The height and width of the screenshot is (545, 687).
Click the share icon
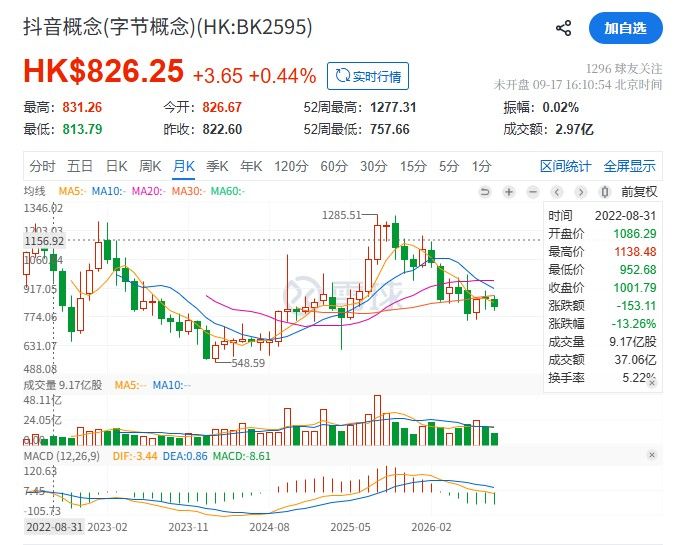click(563, 28)
